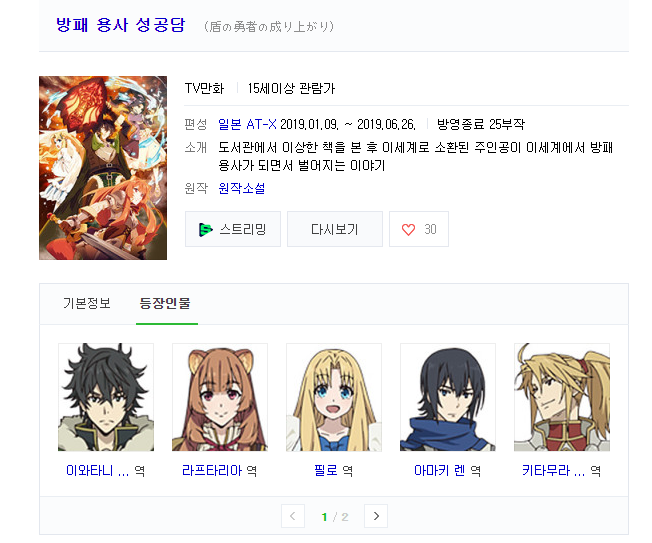Image resolution: width=652 pixels, height=543 pixels.
Task: Open the 다시보기 replay button
Action: 335,229
